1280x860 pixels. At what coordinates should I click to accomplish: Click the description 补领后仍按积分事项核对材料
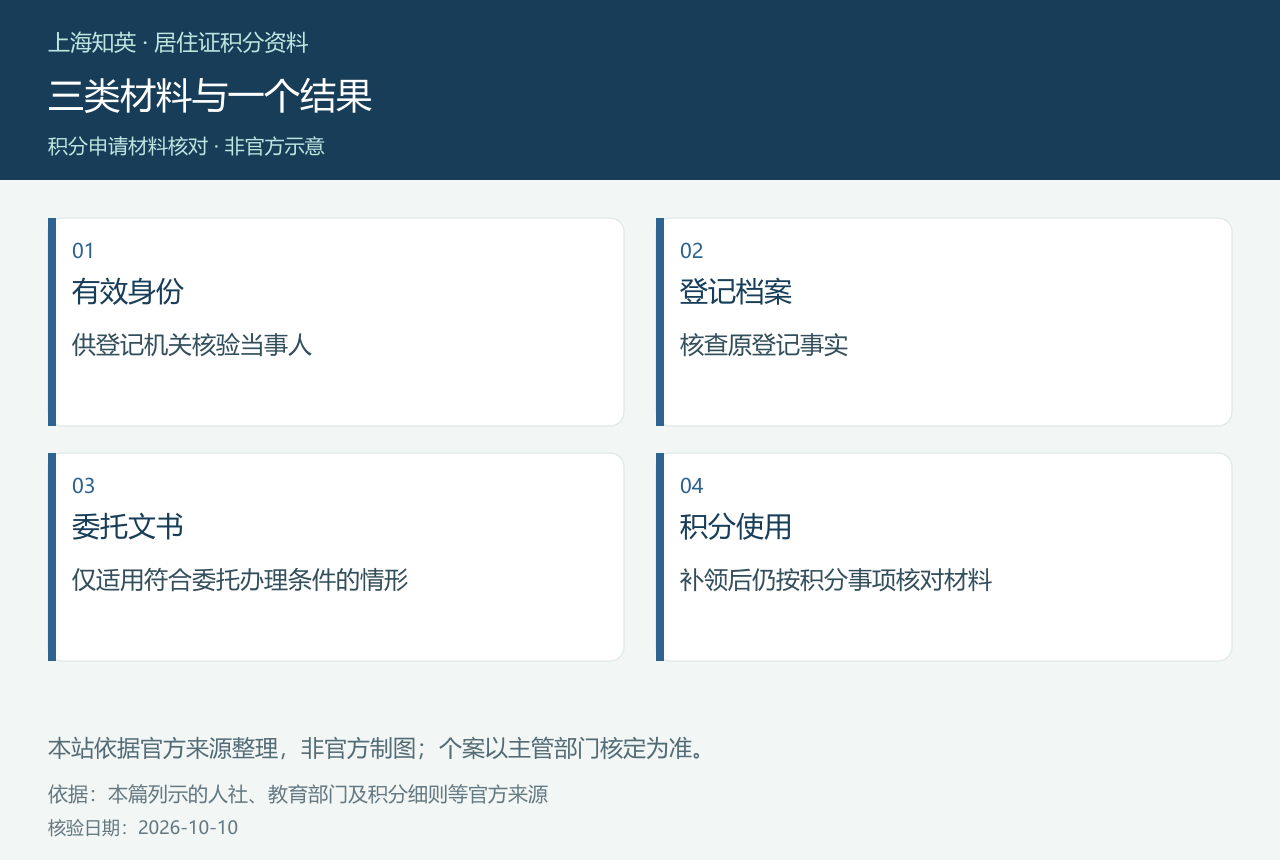(836, 580)
